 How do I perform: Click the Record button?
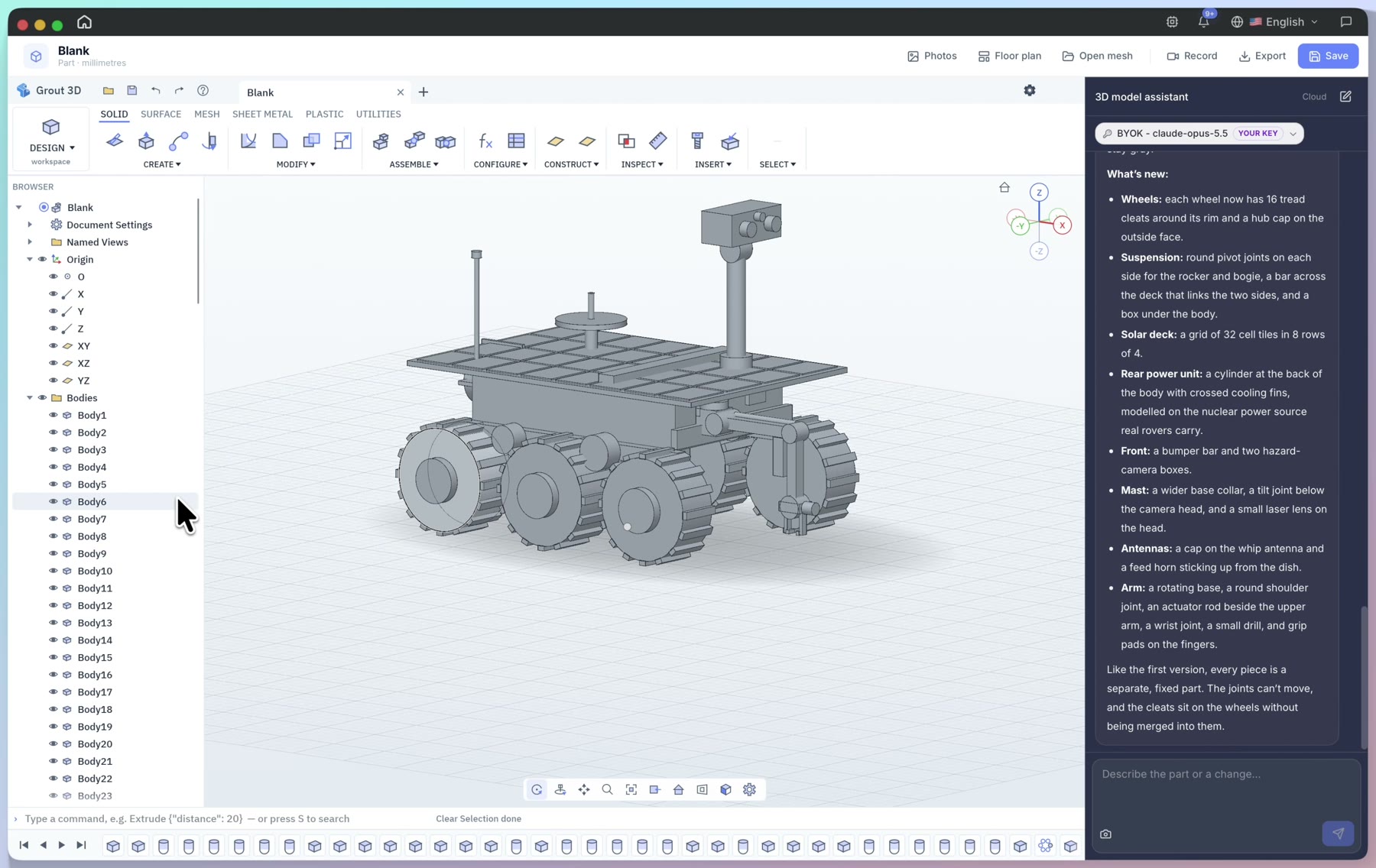(x=1192, y=56)
